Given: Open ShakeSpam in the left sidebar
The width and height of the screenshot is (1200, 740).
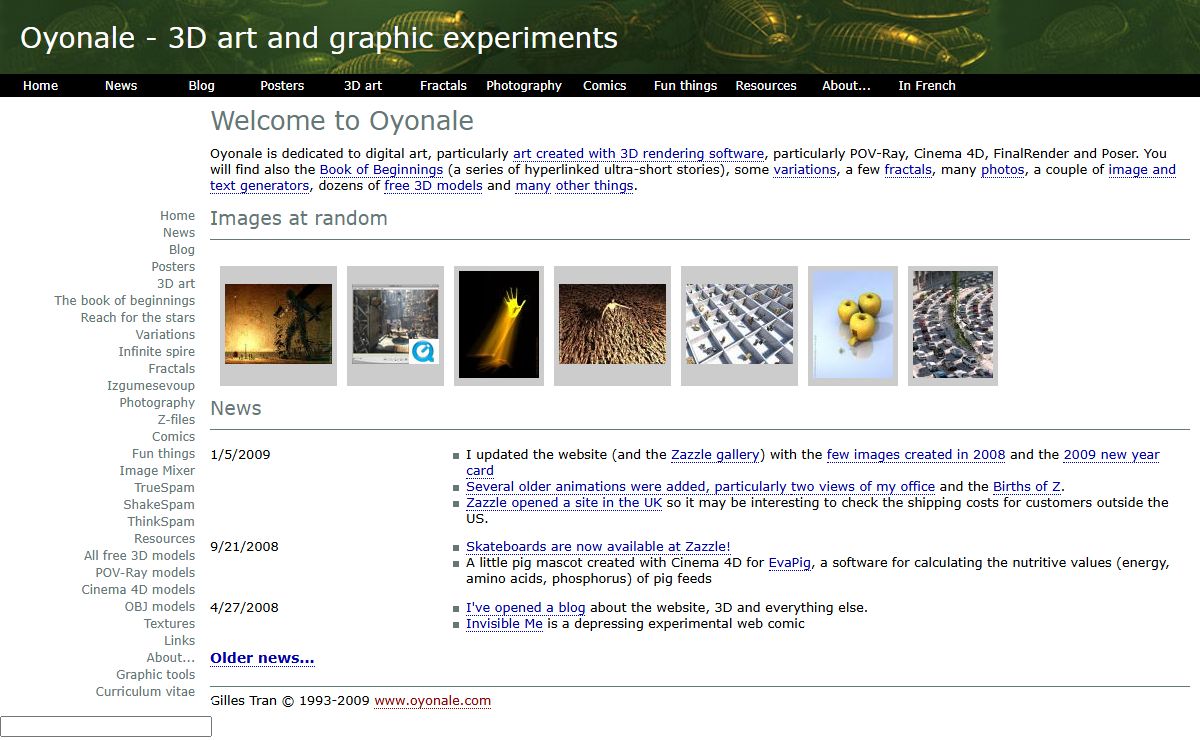Looking at the screenshot, I should [159, 505].
